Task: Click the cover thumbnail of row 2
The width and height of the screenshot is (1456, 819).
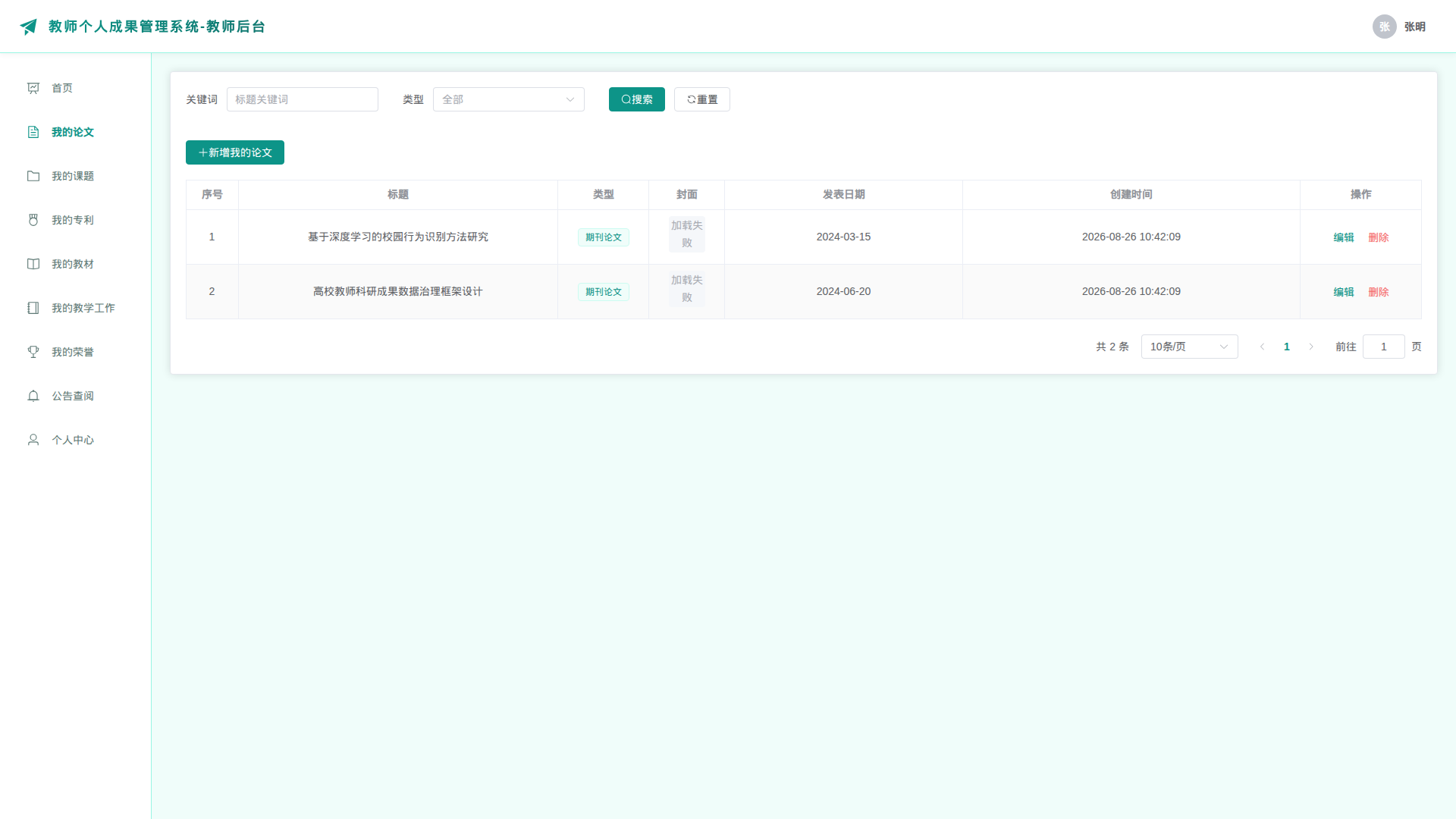Action: tap(687, 289)
